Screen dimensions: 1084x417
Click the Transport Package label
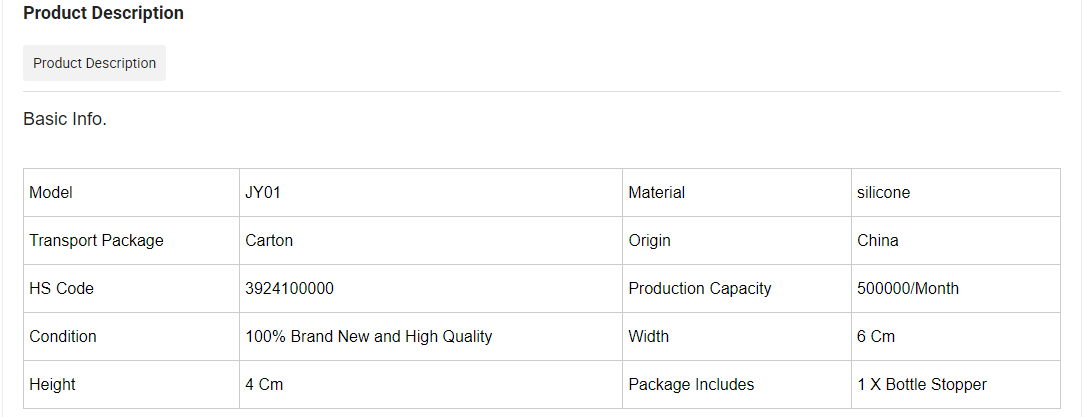[x=97, y=241]
